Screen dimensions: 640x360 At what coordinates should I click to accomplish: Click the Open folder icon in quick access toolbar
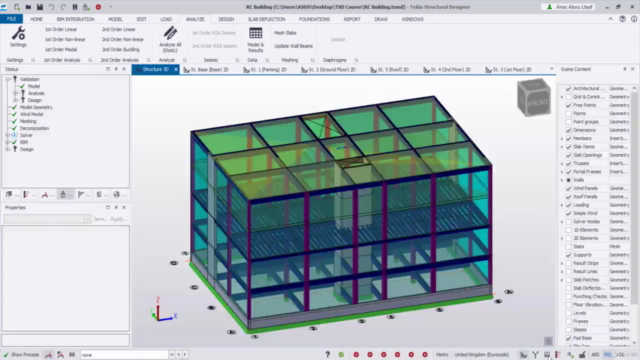tap(28, 7)
